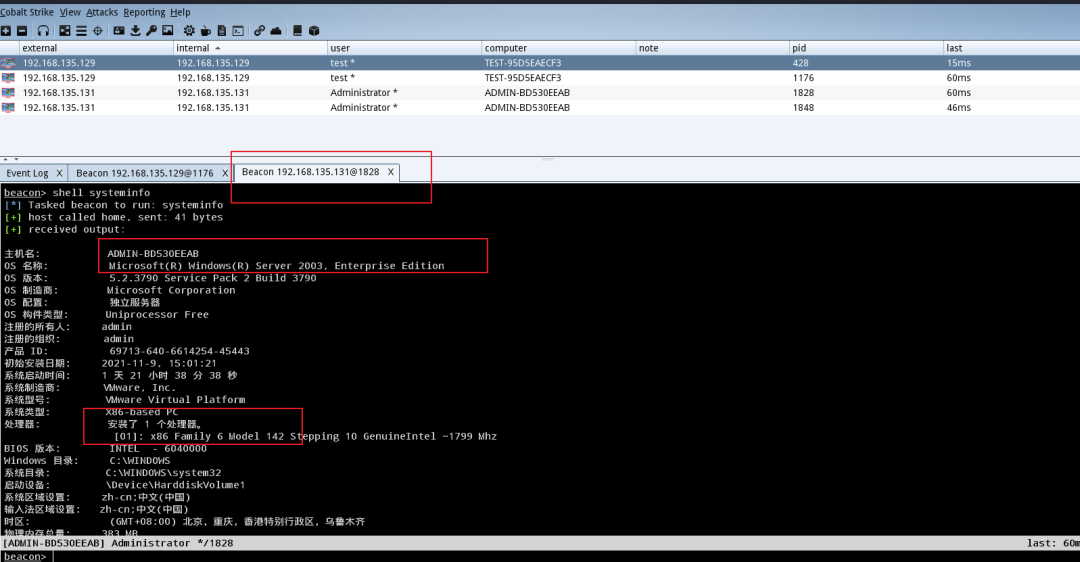Close Beacon 192.168.135.131@1828 tab
This screenshot has height=562, width=1080.
pyautogui.click(x=391, y=171)
